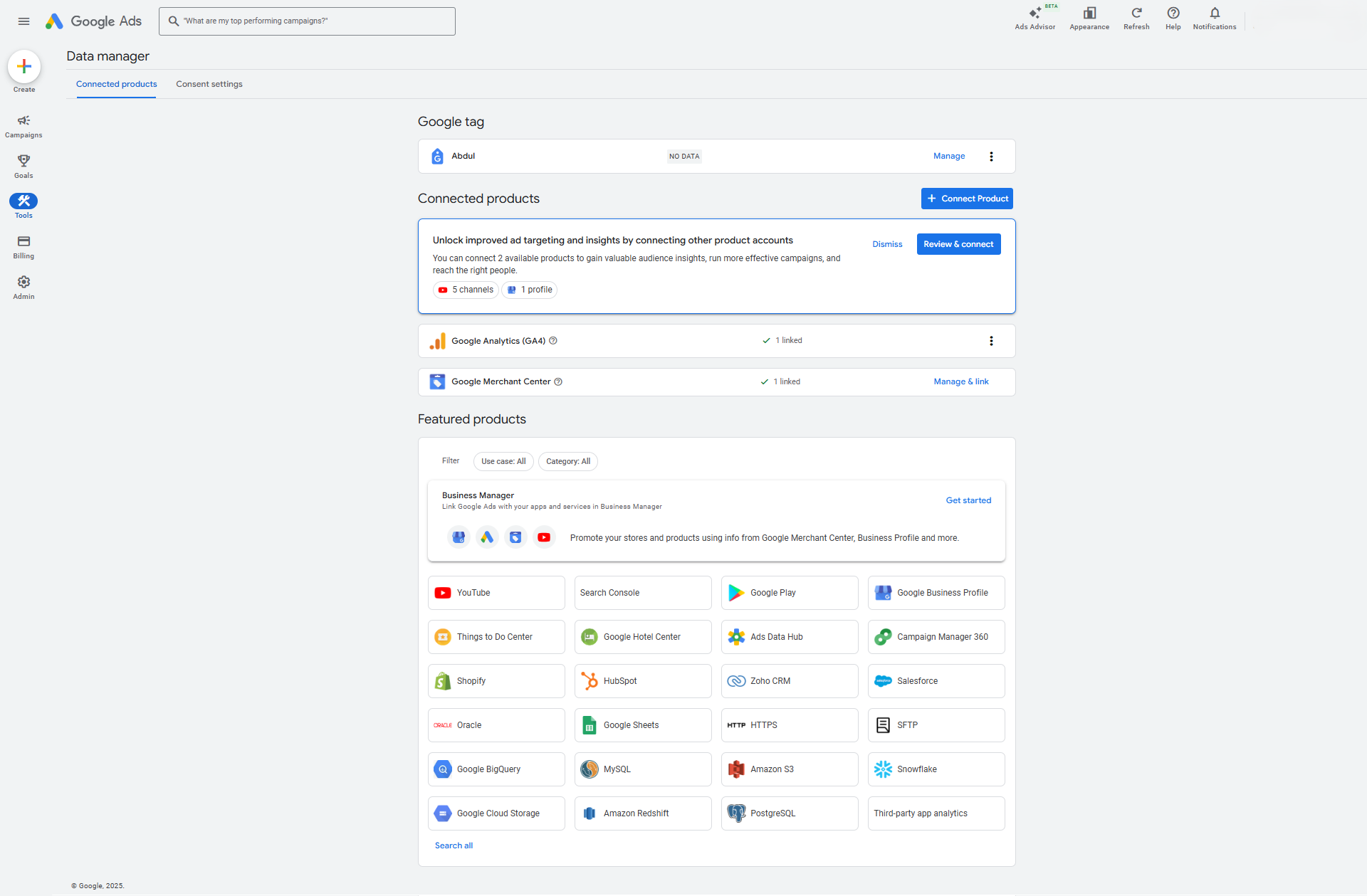Screen dimensions: 1367x896
Task: Click help icon next to Google Merchant Center
Action: (558, 382)
